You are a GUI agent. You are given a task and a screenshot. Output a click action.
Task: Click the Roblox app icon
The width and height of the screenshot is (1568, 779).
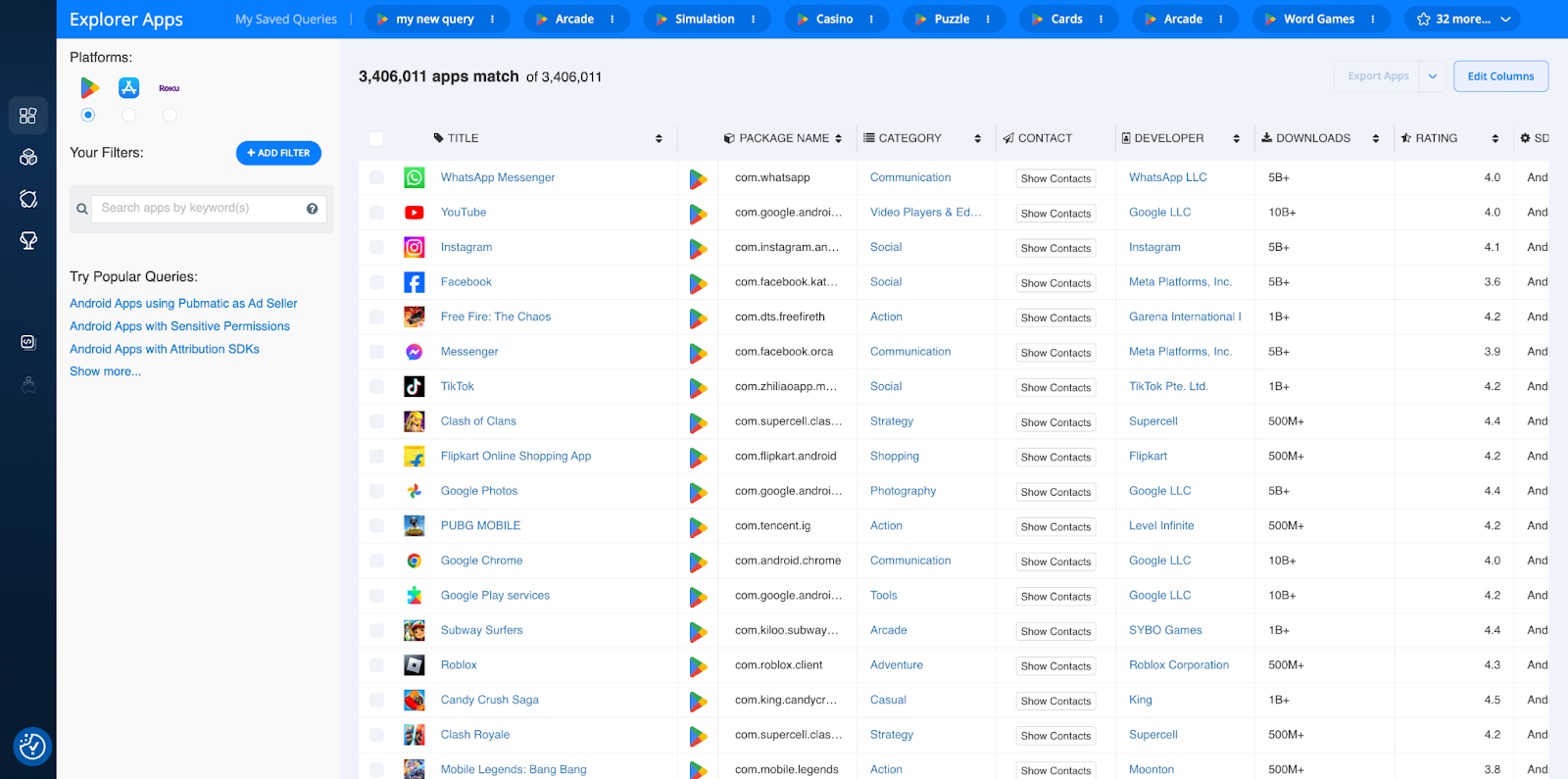pos(415,665)
